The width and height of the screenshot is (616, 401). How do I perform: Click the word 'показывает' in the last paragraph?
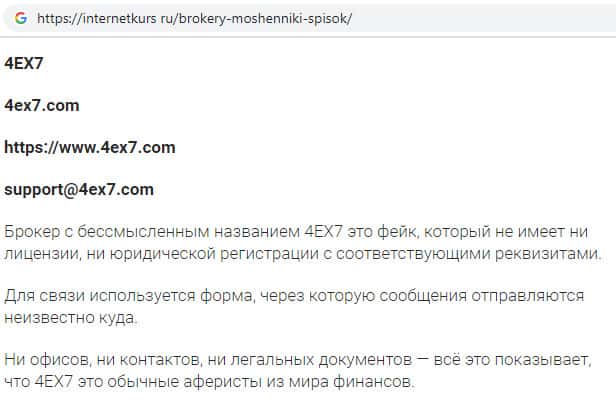[542, 360]
